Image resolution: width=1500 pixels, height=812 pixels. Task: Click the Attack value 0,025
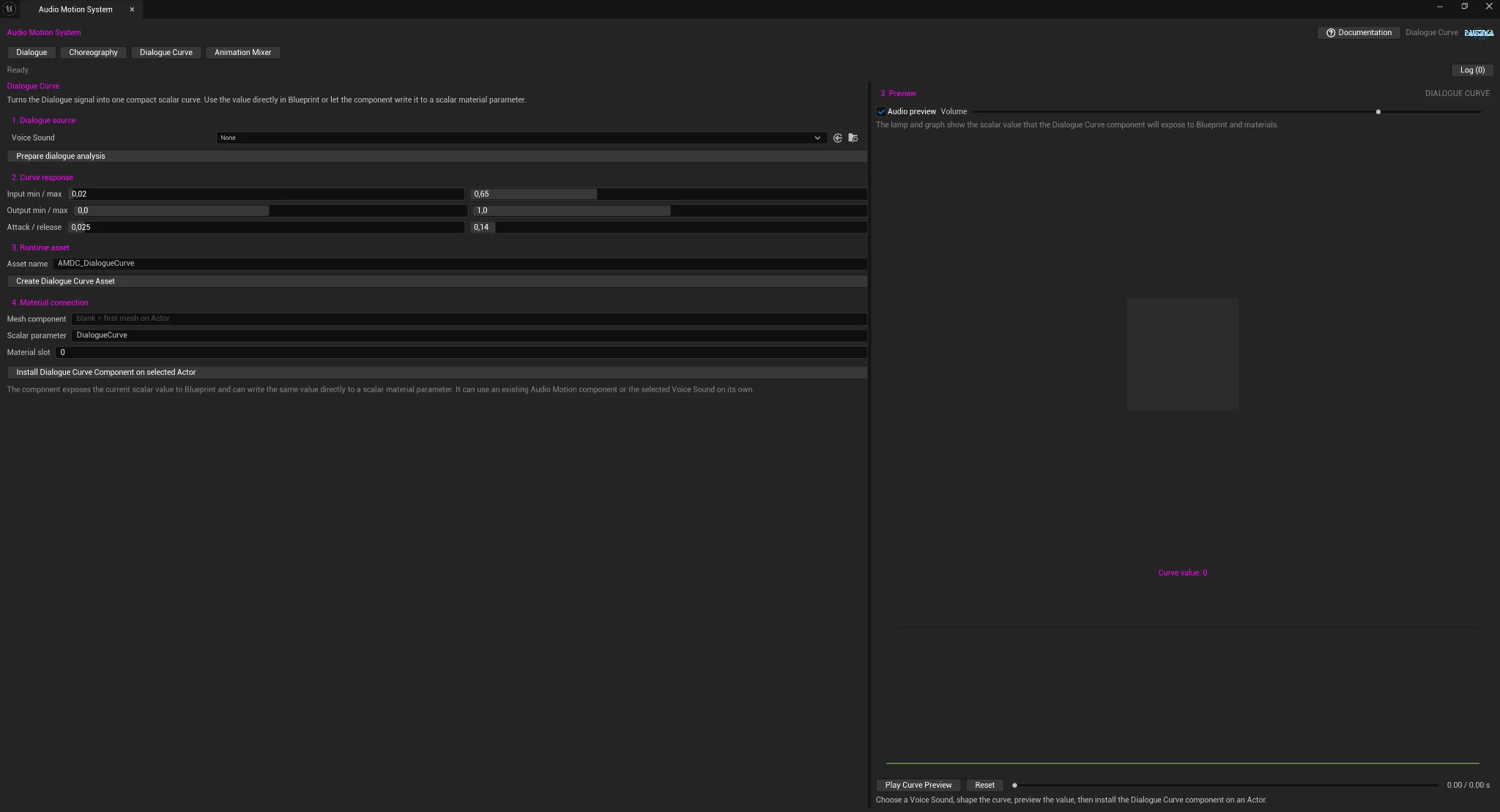click(266, 228)
